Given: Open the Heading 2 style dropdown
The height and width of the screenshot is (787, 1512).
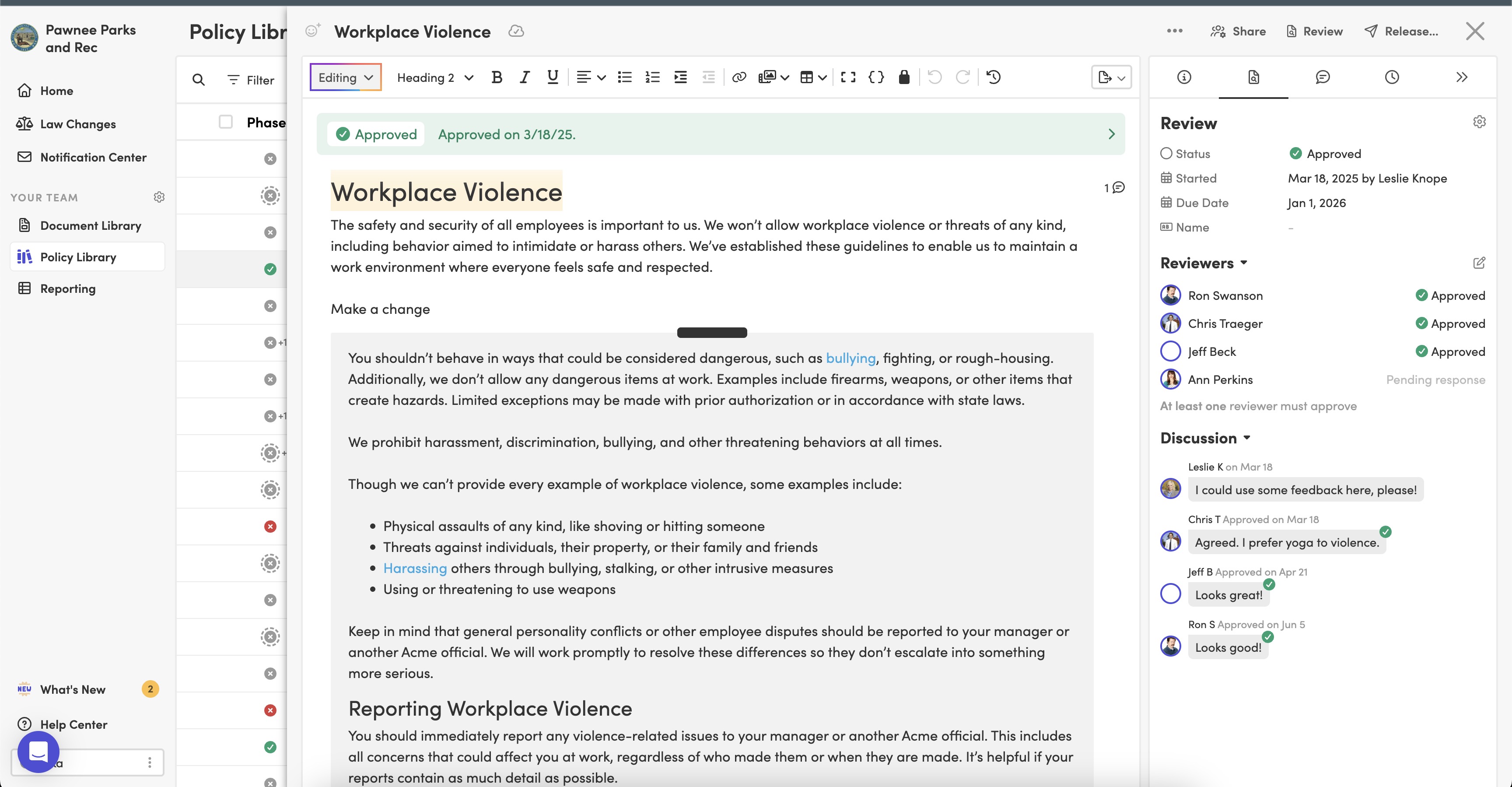Looking at the screenshot, I should 435,77.
